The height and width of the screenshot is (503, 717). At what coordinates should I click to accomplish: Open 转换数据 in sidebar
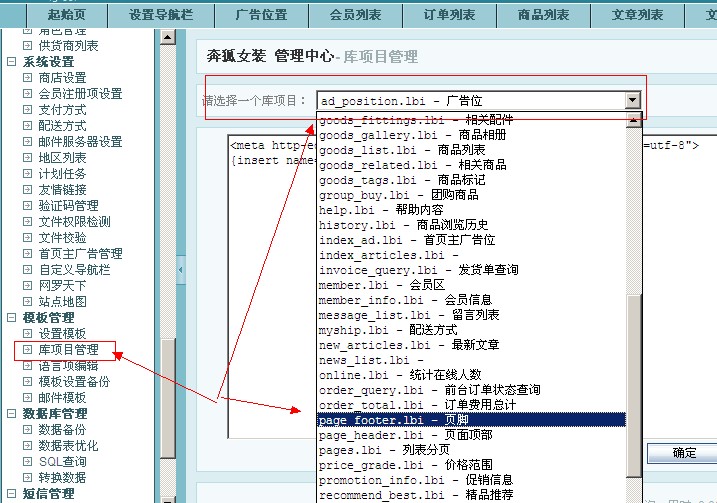point(62,478)
